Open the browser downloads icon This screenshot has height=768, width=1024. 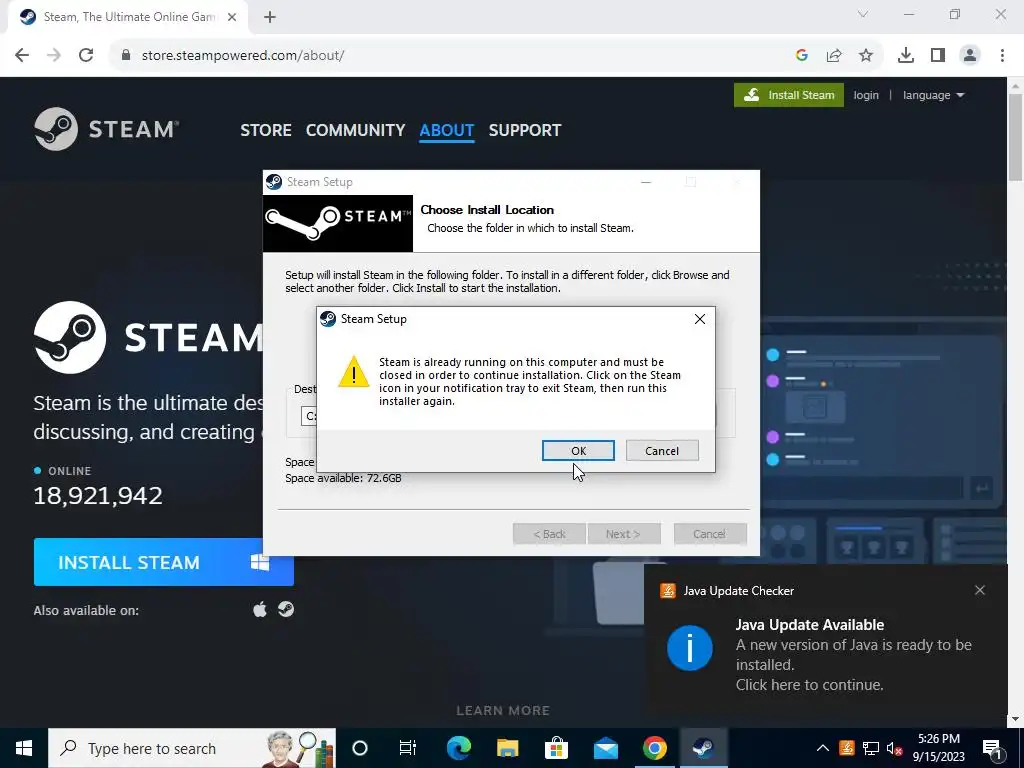905,55
